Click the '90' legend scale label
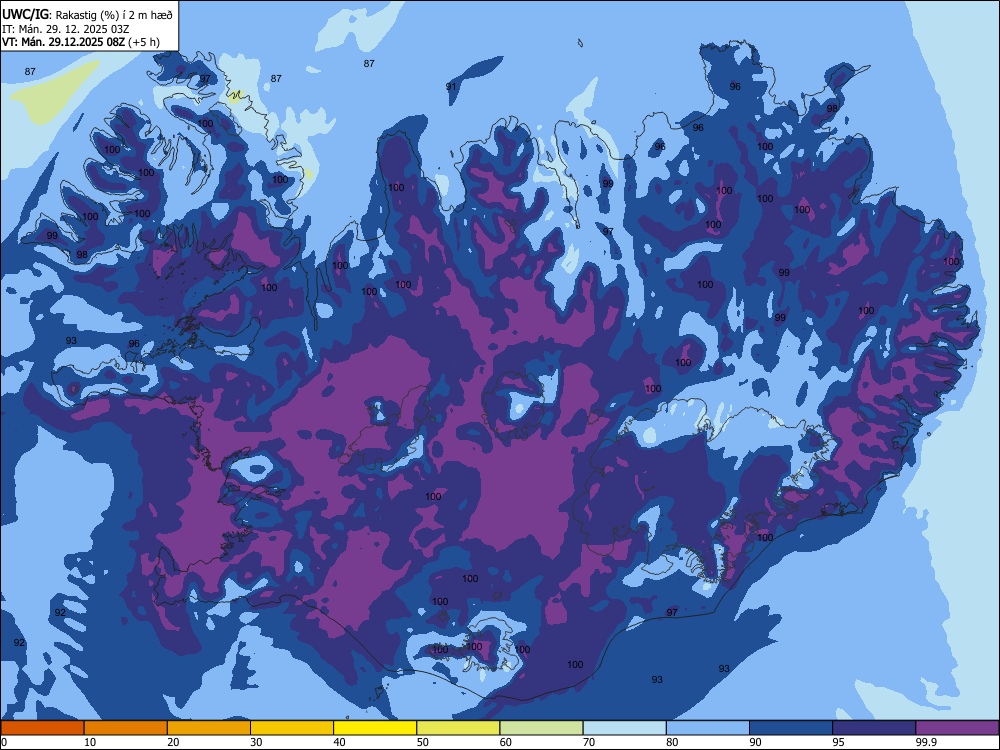 point(755,742)
